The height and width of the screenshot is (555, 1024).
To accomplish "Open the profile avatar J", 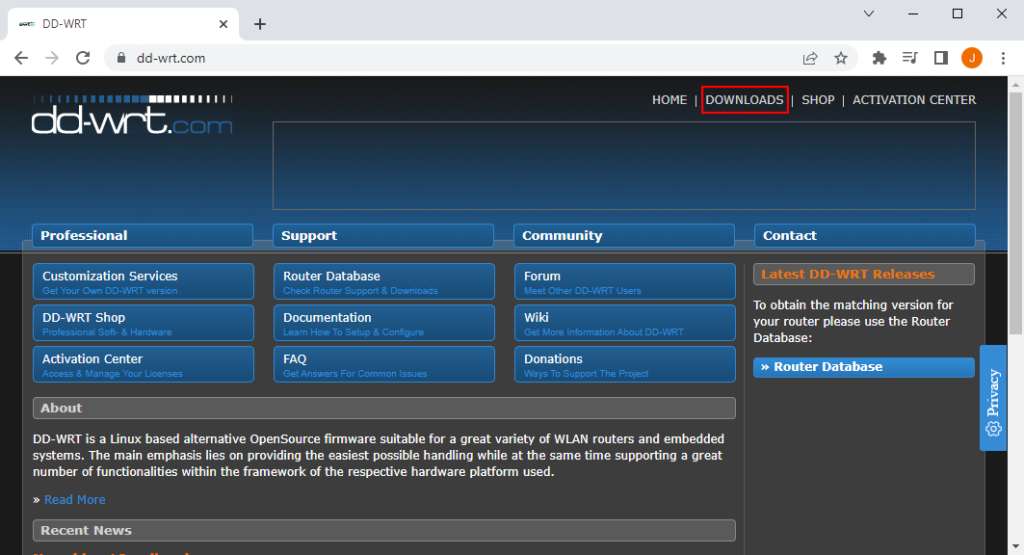I will coord(972,58).
